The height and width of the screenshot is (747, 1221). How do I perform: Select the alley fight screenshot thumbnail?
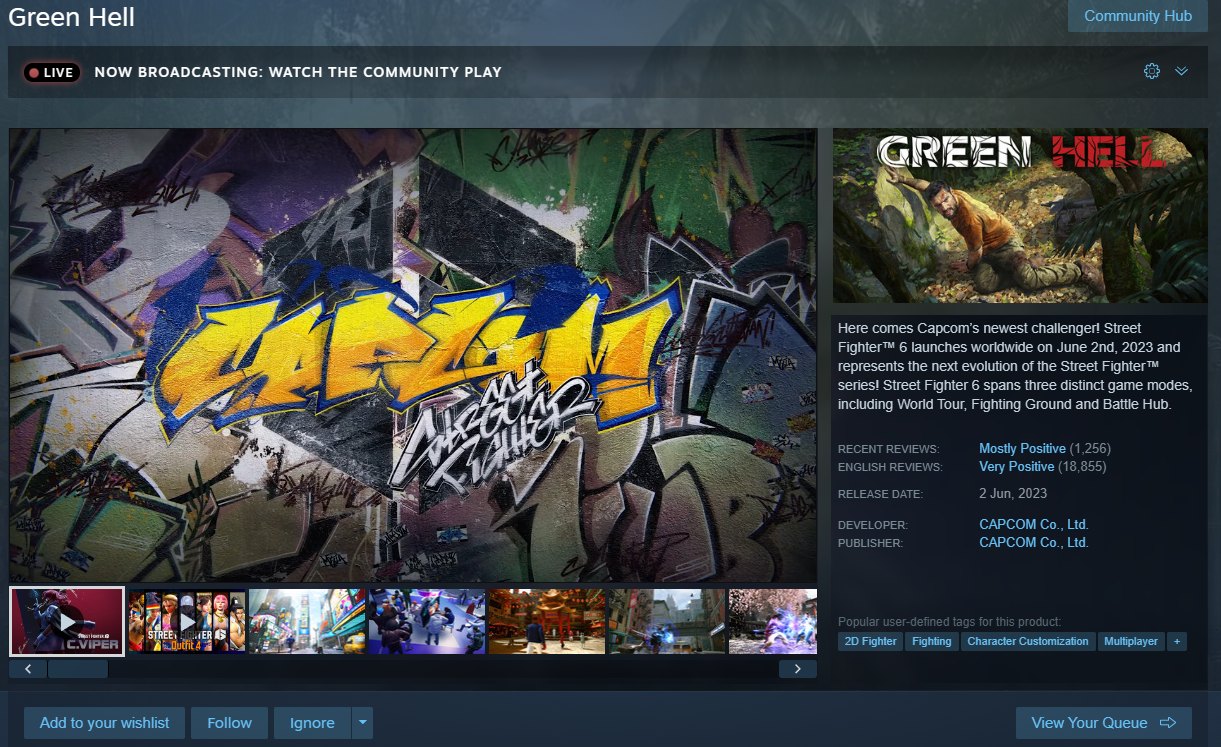(667, 621)
